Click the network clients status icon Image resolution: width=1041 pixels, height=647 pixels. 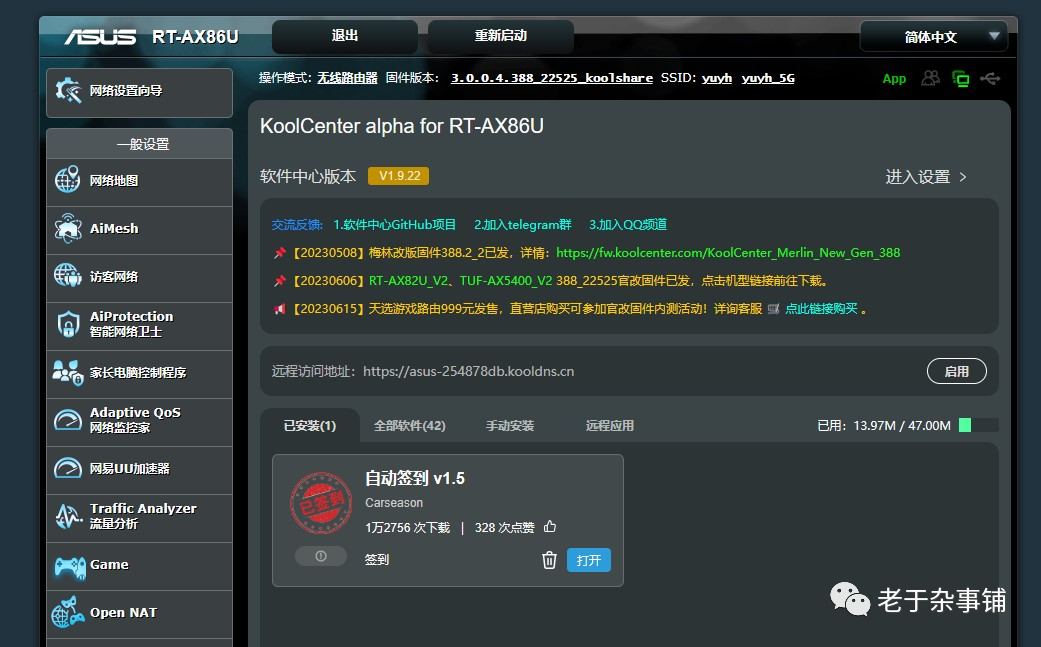960,79
